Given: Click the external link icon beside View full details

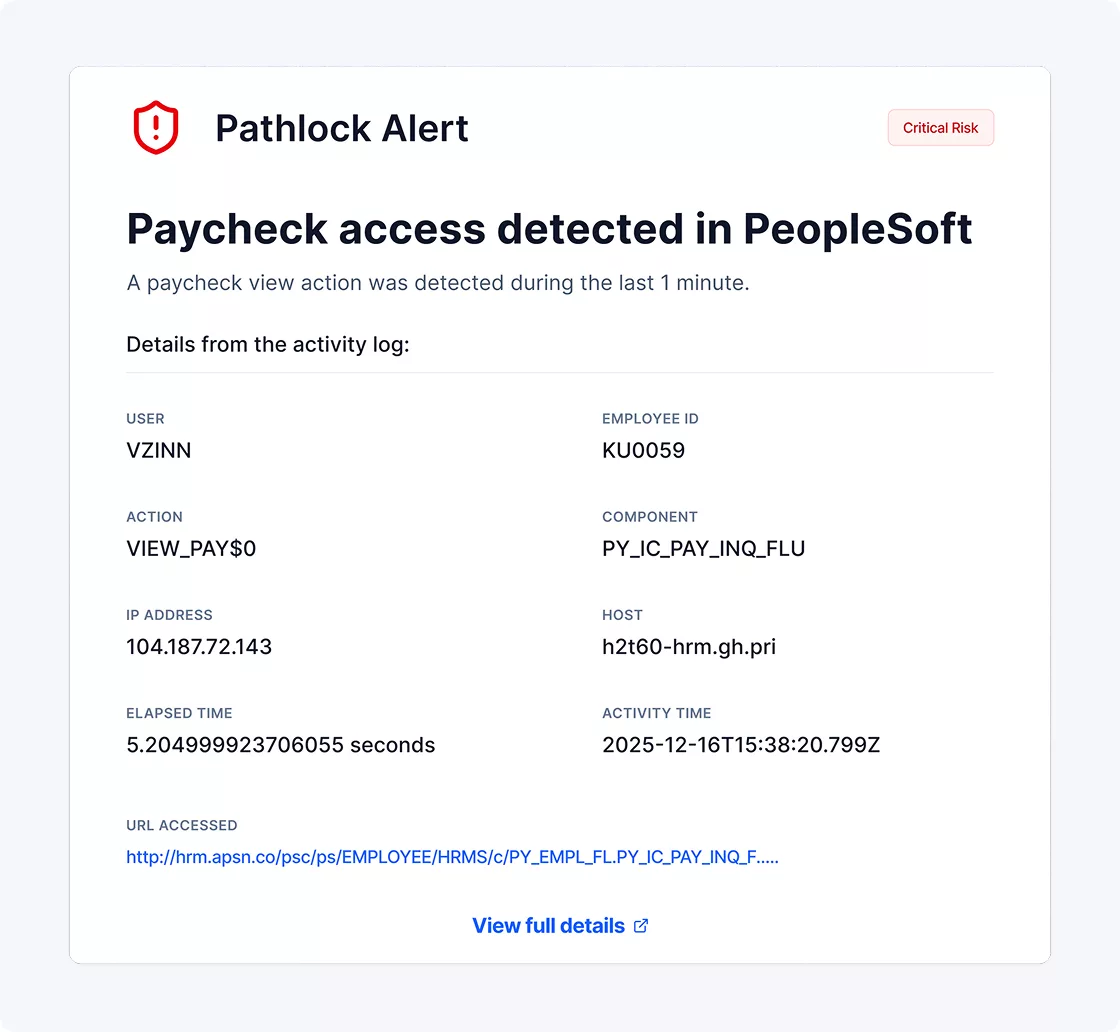Looking at the screenshot, I should [x=640, y=925].
